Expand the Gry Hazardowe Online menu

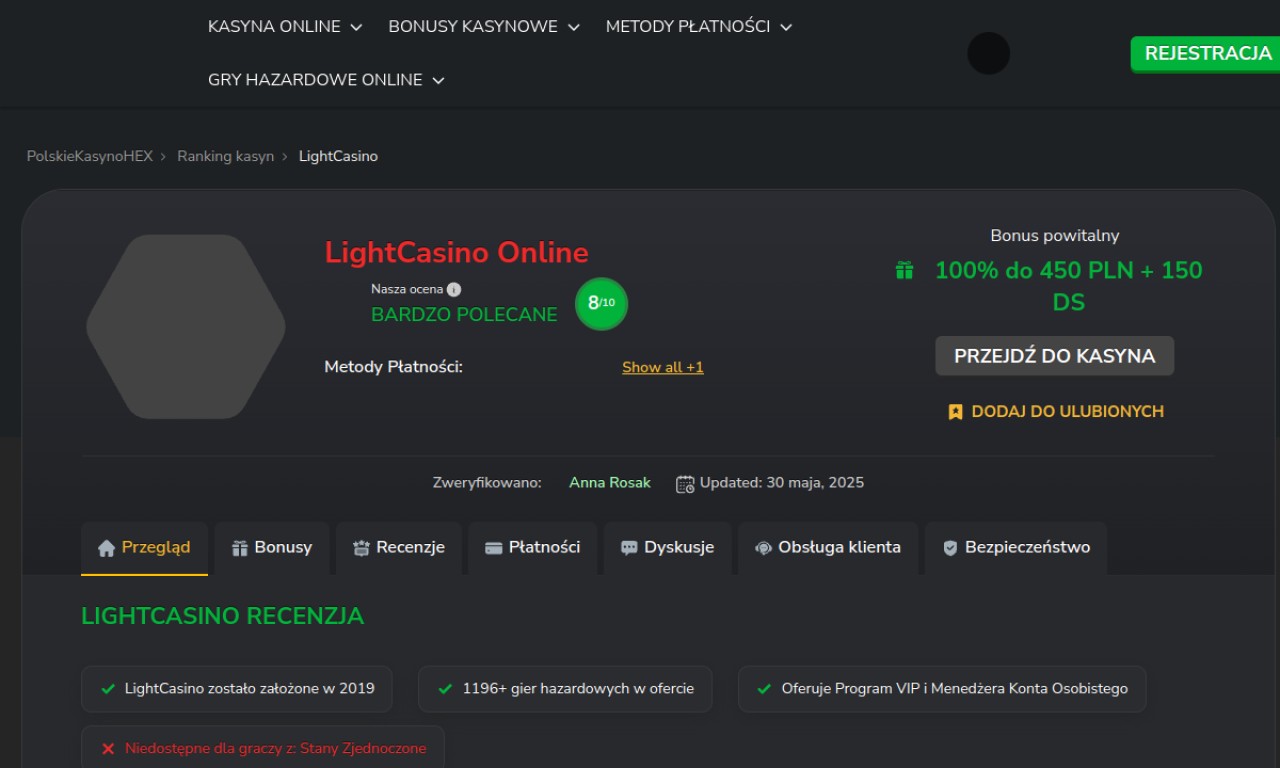click(326, 80)
